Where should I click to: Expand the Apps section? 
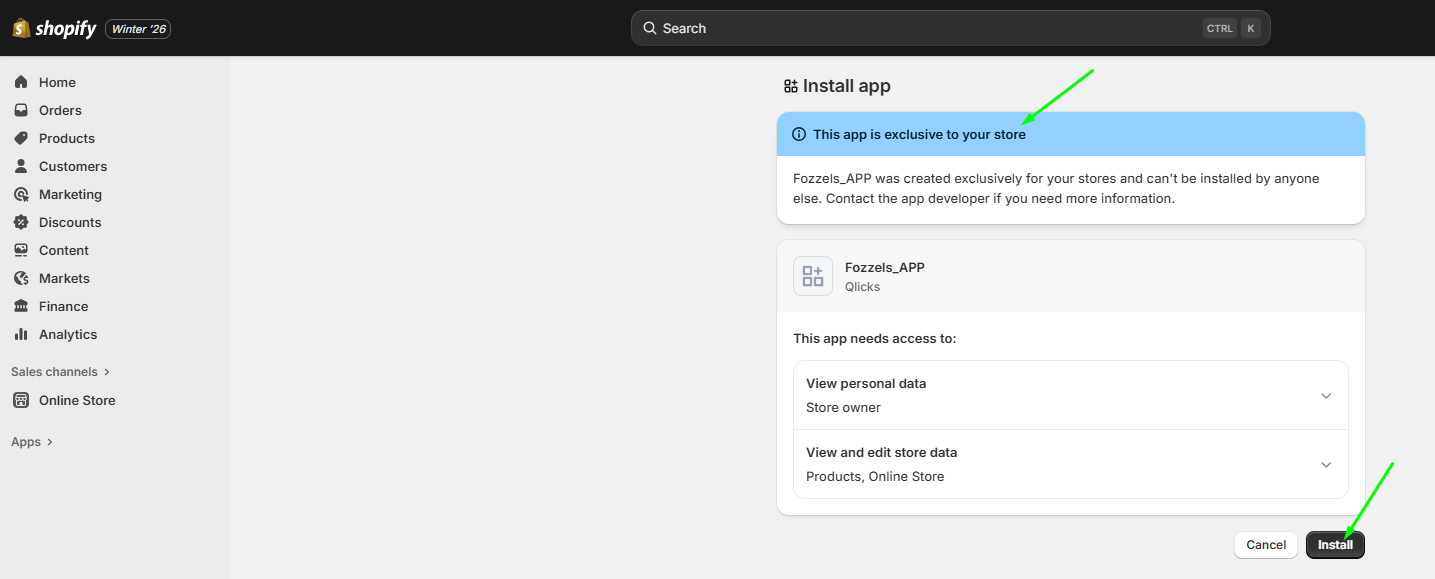pyautogui.click(x=32, y=442)
